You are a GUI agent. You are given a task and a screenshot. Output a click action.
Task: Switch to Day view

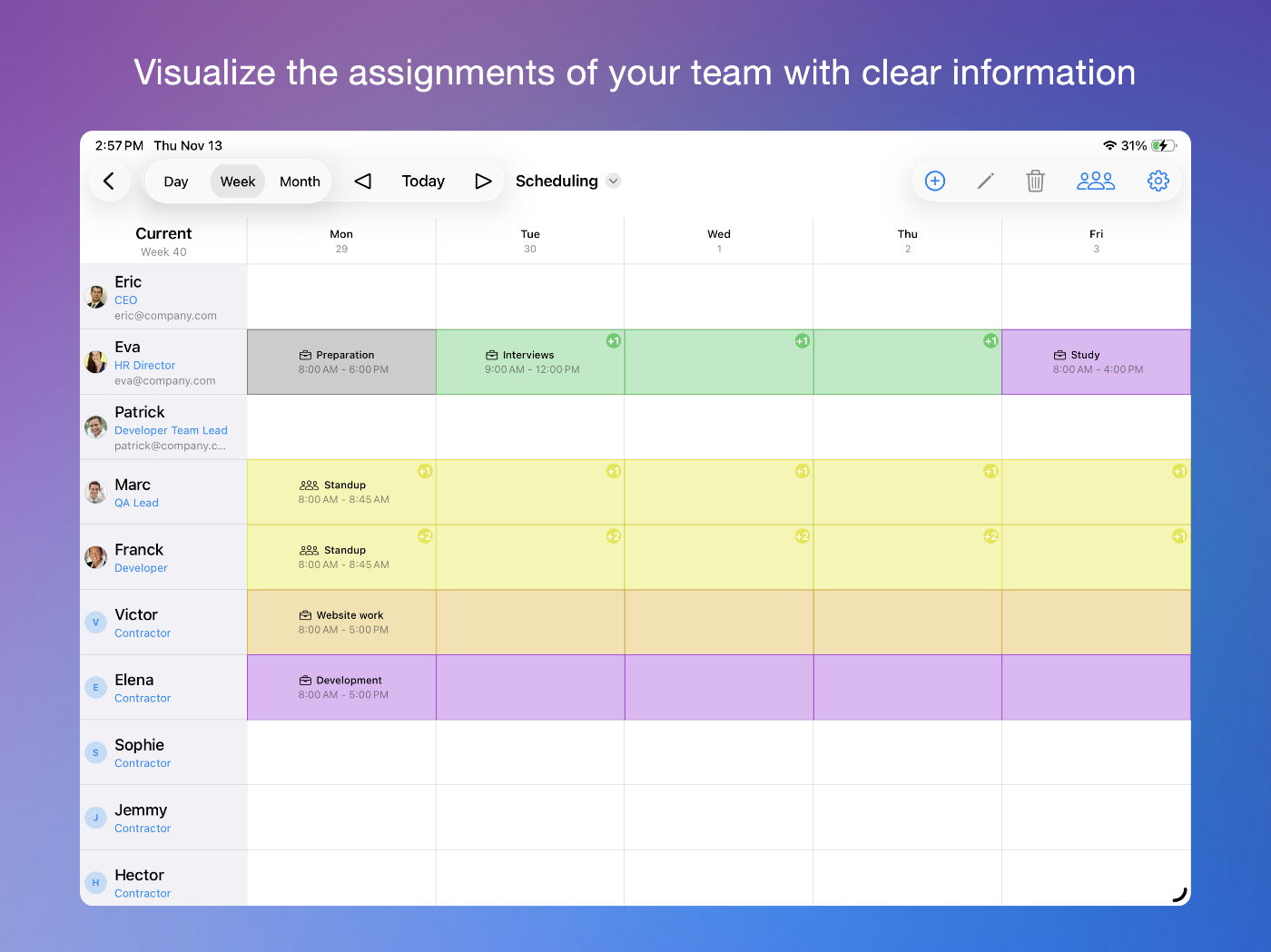click(176, 182)
